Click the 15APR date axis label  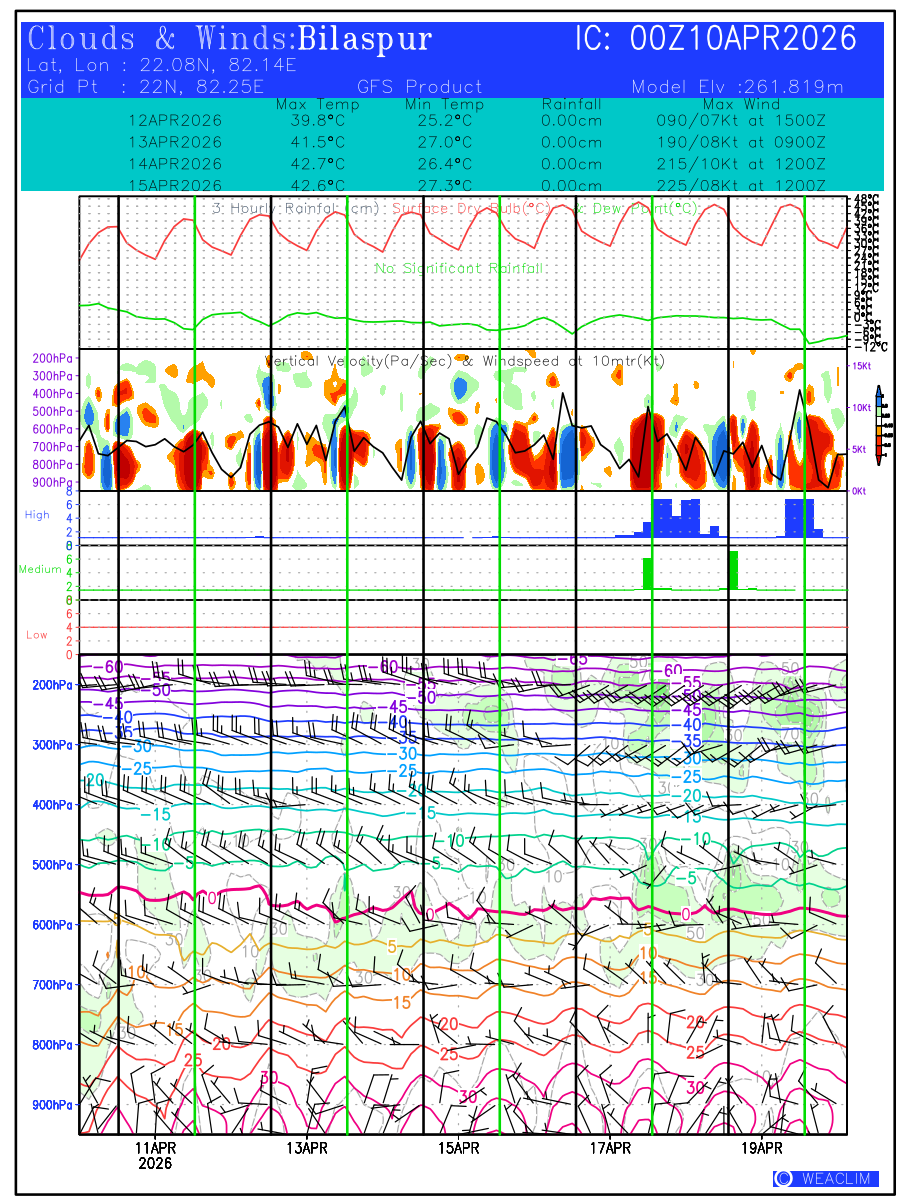coord(458,1148)
